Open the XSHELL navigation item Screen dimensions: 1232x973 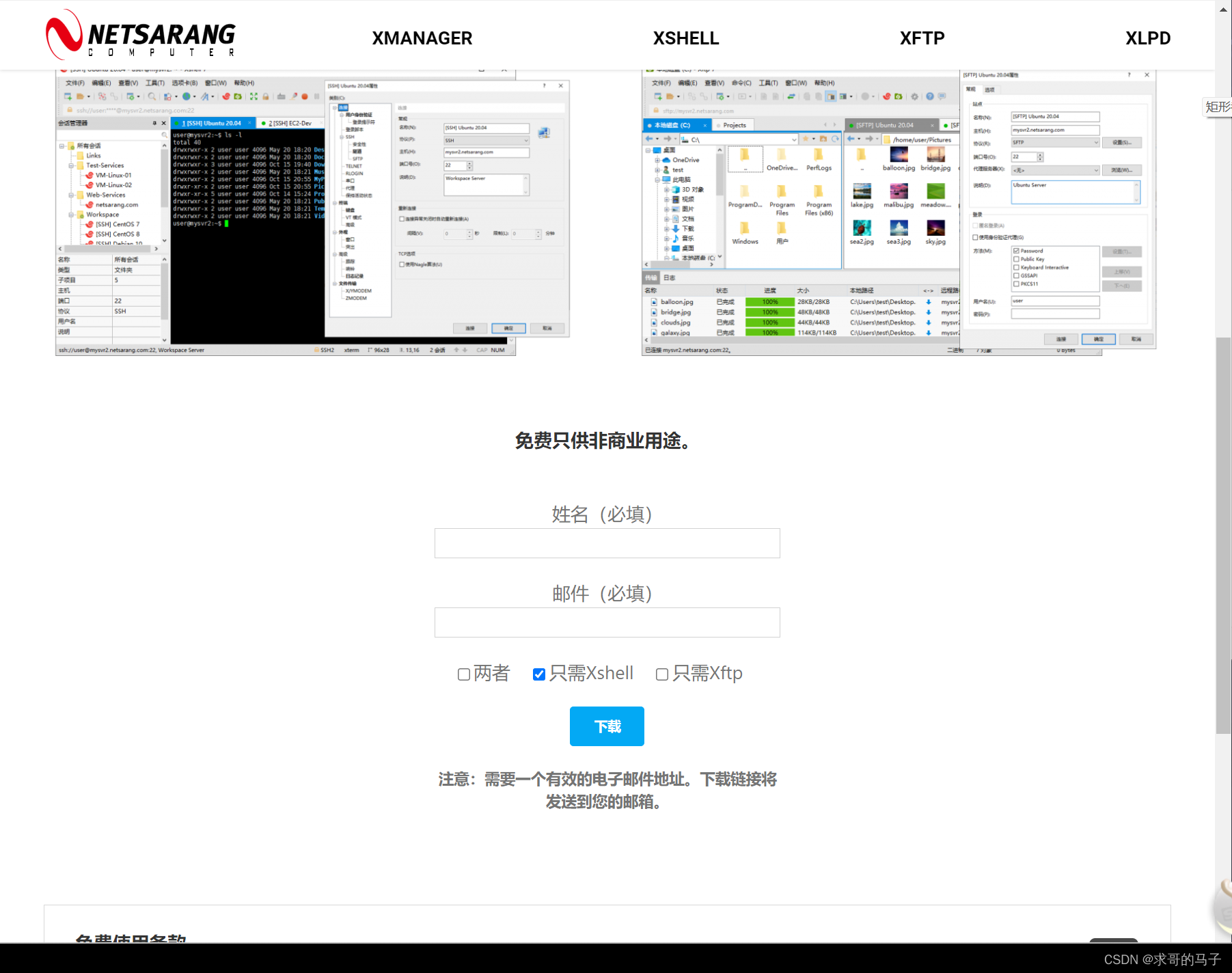[686, 38]
